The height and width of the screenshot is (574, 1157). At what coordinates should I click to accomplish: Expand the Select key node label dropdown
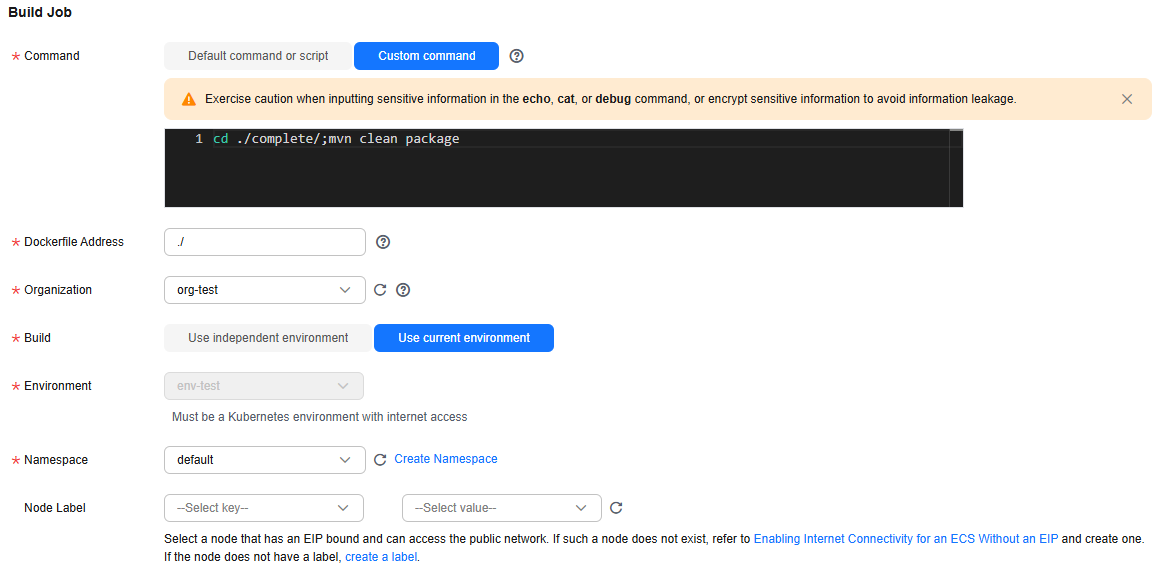pos(264,508)
